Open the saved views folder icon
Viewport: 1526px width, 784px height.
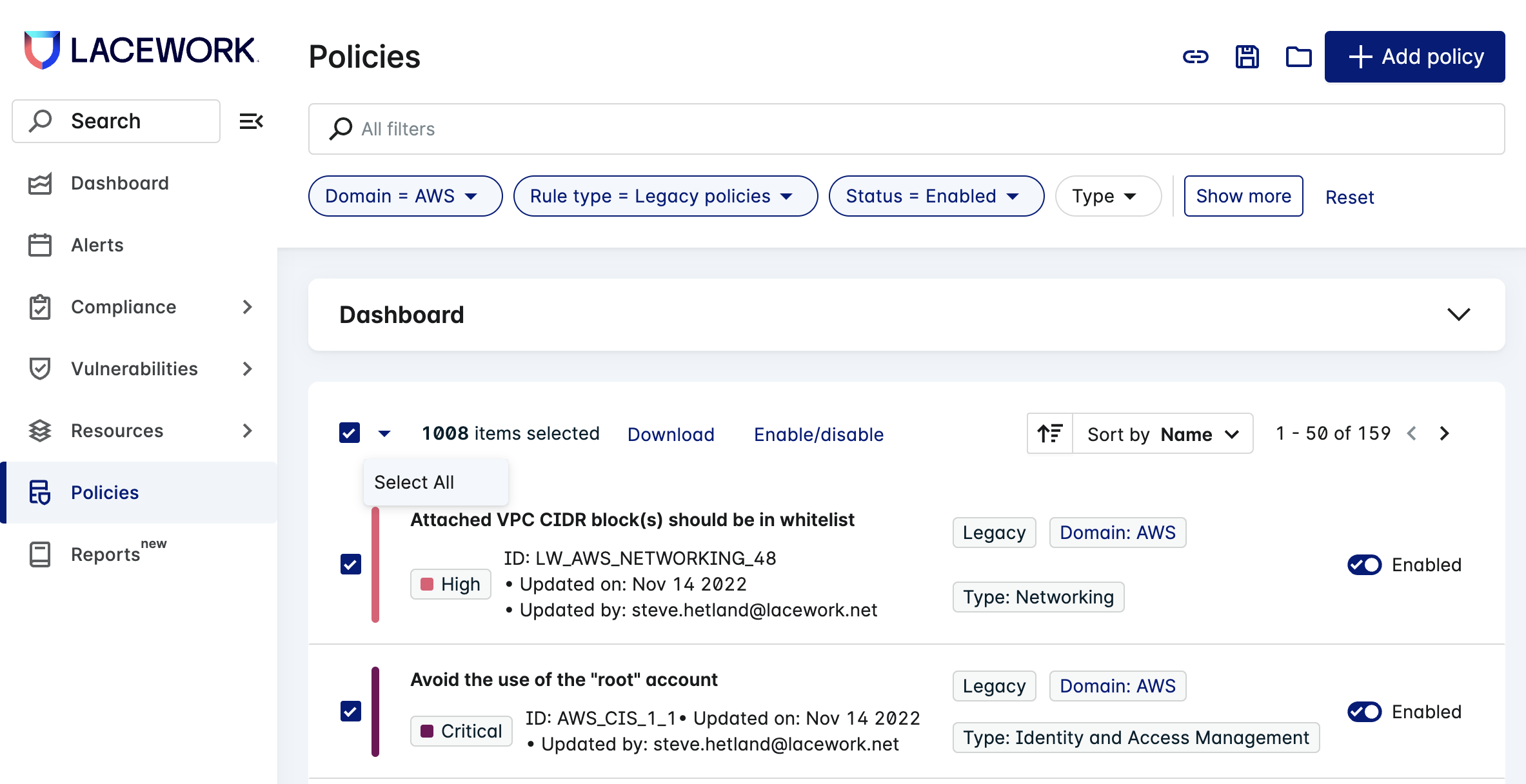pos(1298,57)
